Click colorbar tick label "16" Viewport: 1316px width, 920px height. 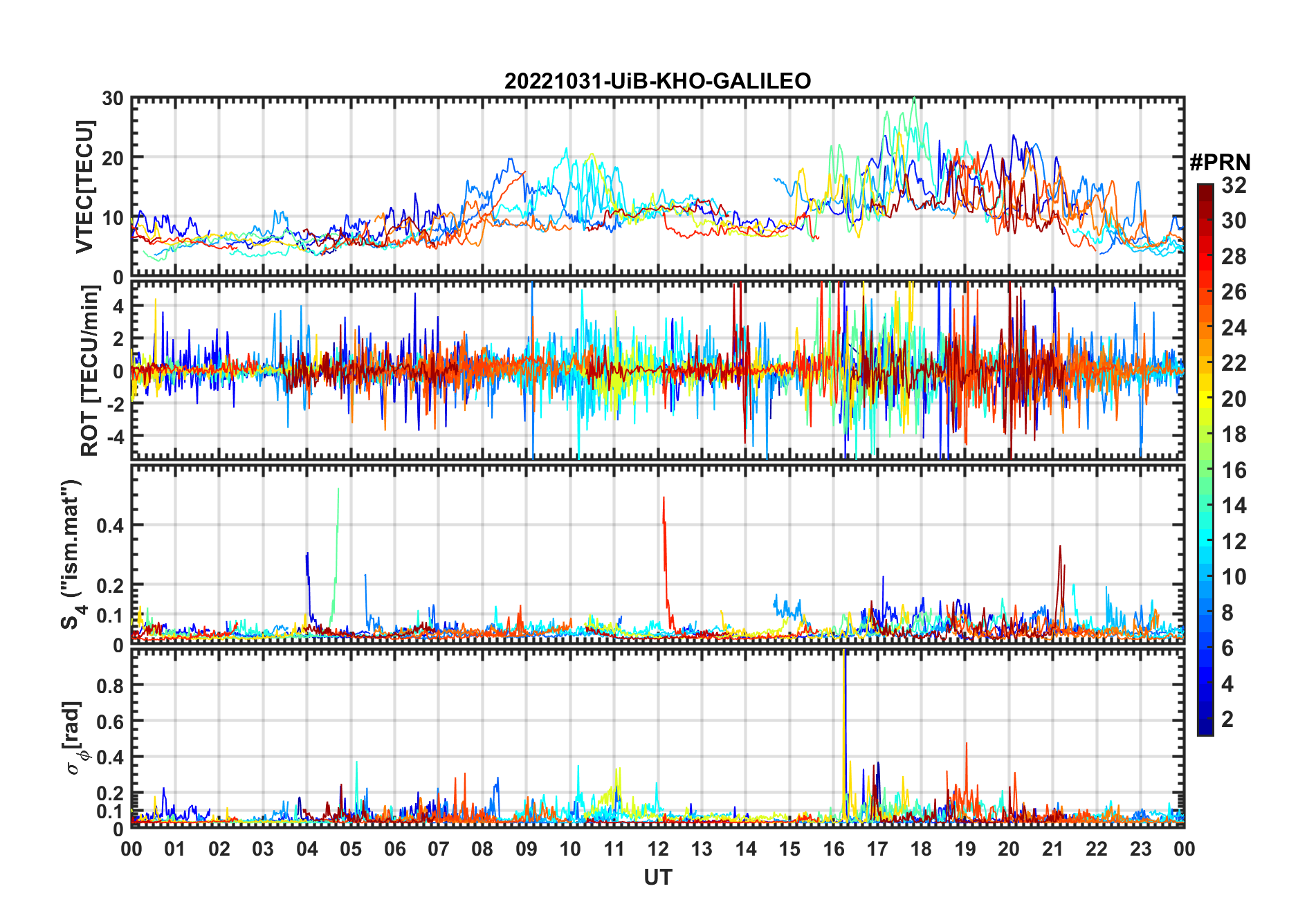point(1234,470)
